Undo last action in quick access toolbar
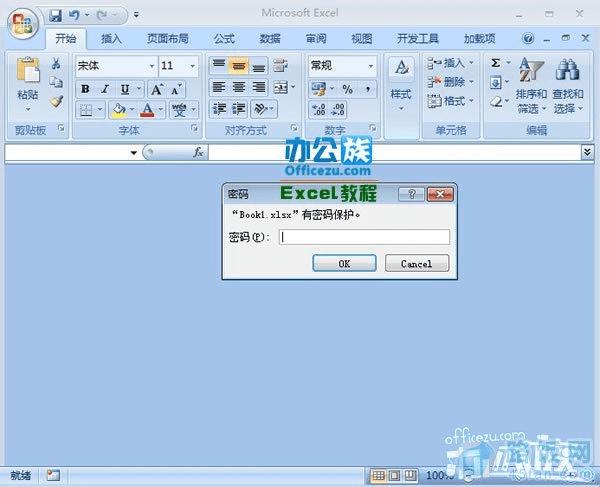The image size is (600, 487). point(74,15)
